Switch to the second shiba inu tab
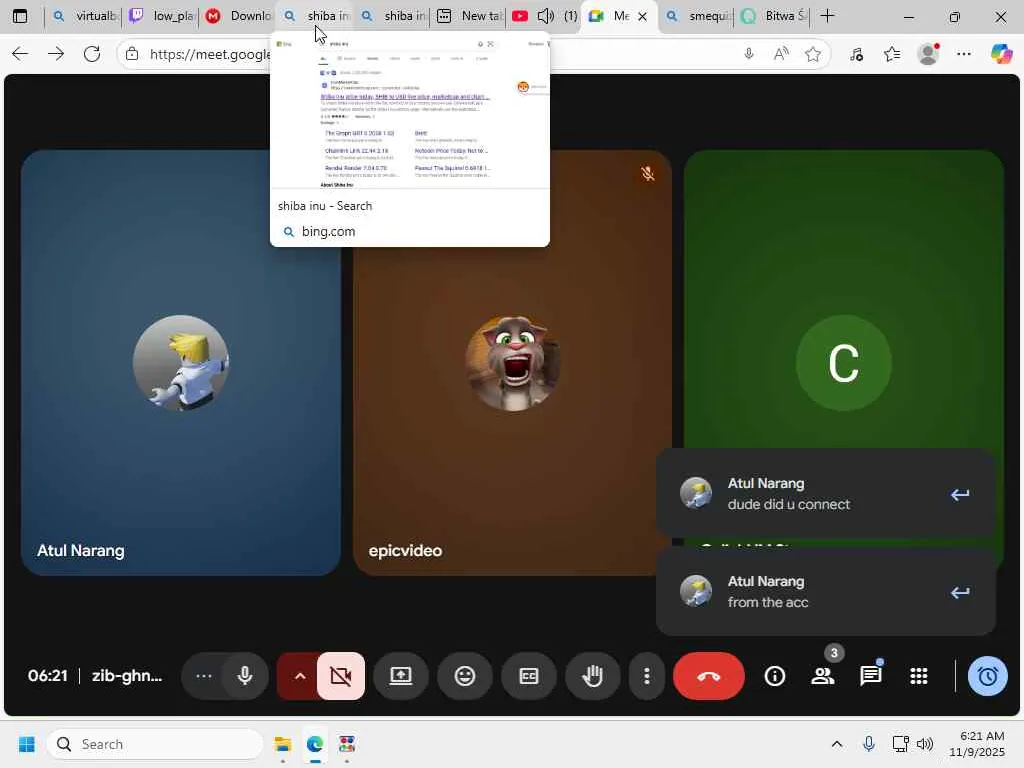Screen dimensions: 1024x768 393,16
